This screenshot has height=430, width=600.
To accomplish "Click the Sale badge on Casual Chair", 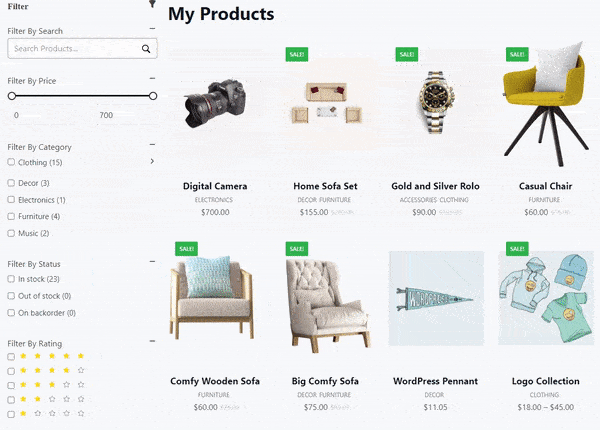I will click(x=517, y=54).
